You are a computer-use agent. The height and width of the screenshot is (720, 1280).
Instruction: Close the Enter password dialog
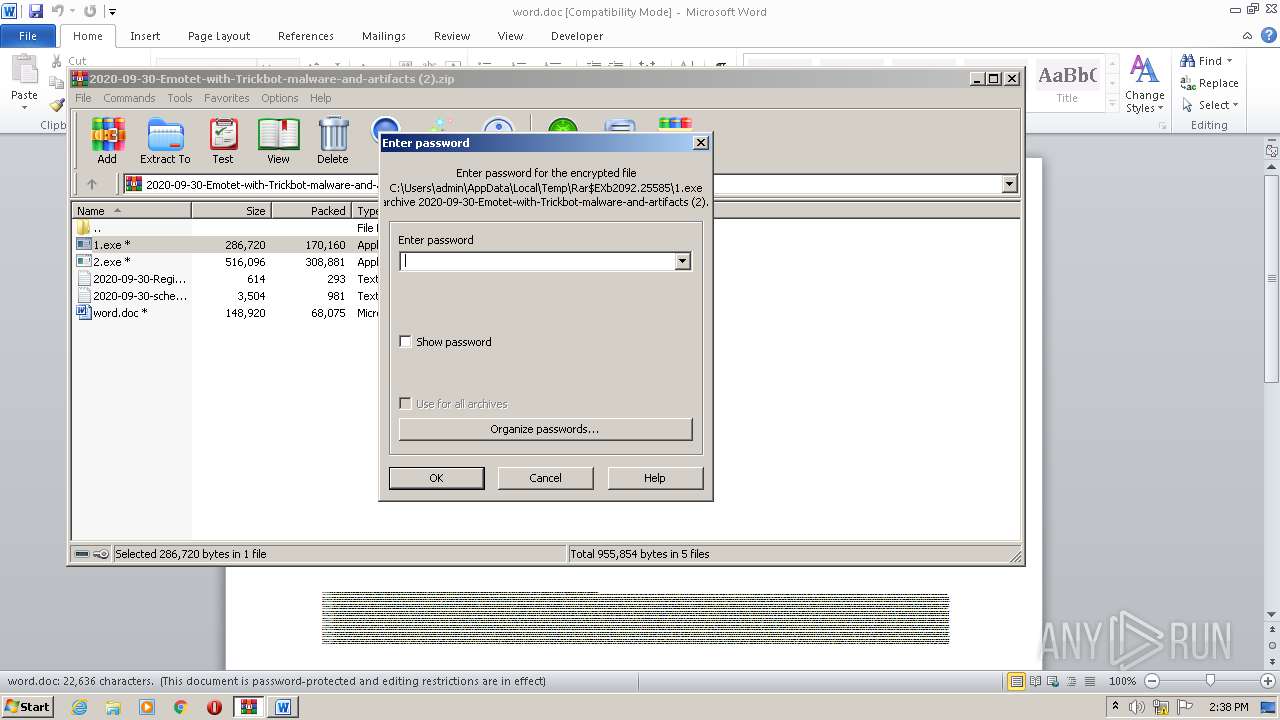tap(701, 143)
